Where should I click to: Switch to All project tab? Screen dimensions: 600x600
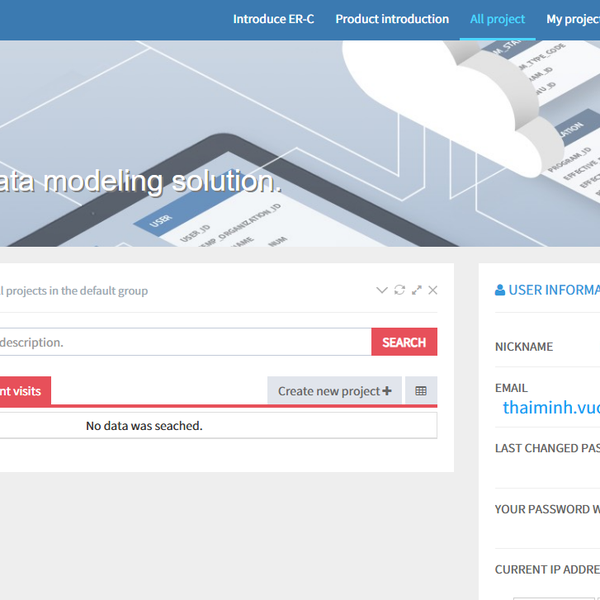(x=497, y=19)
